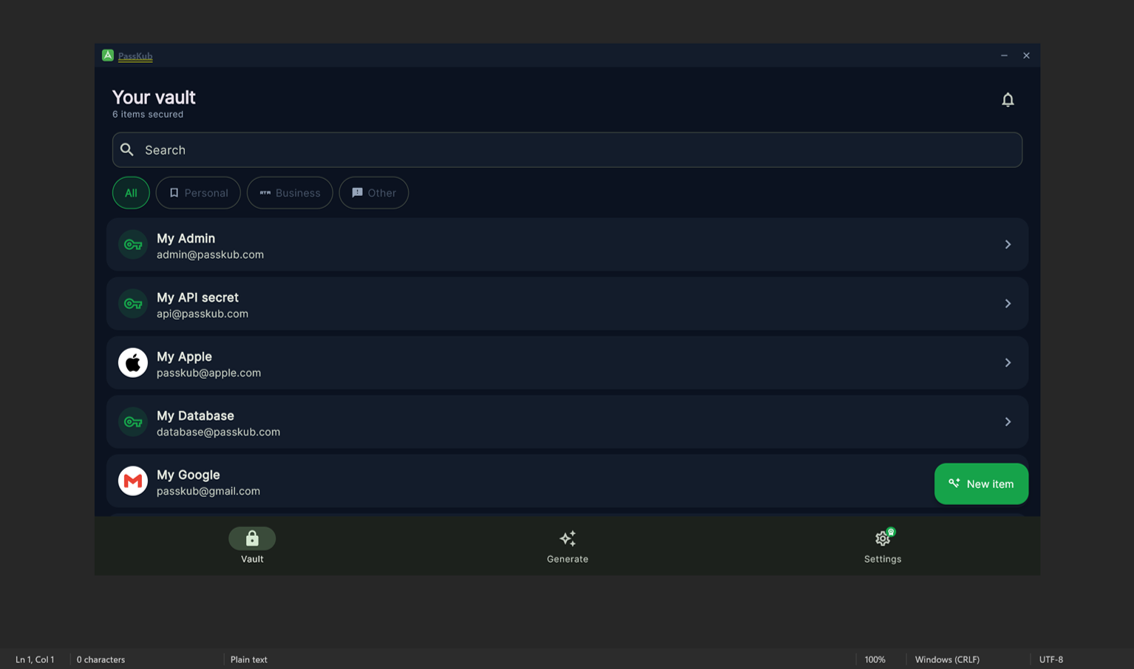Click api@passkub.com email text
1134x669 pixels.
[x=202, y=314]
